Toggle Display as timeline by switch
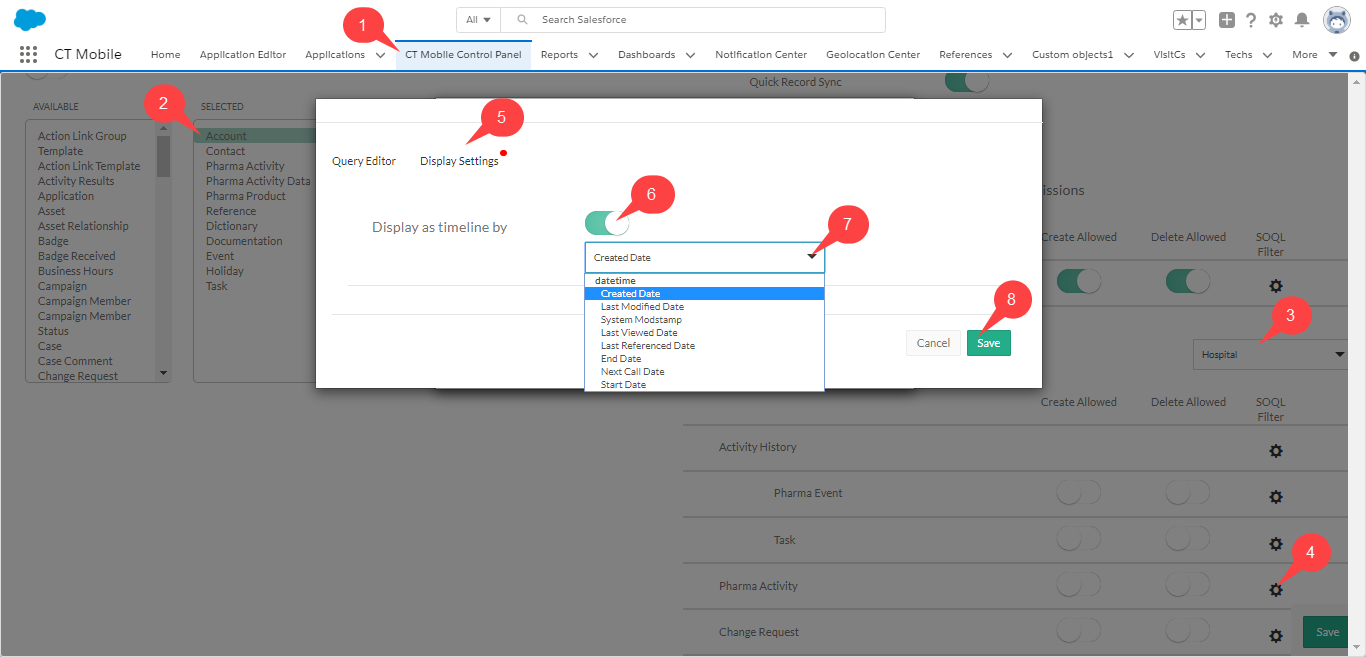The image size is (1366, 657). (x=607, y=224)
